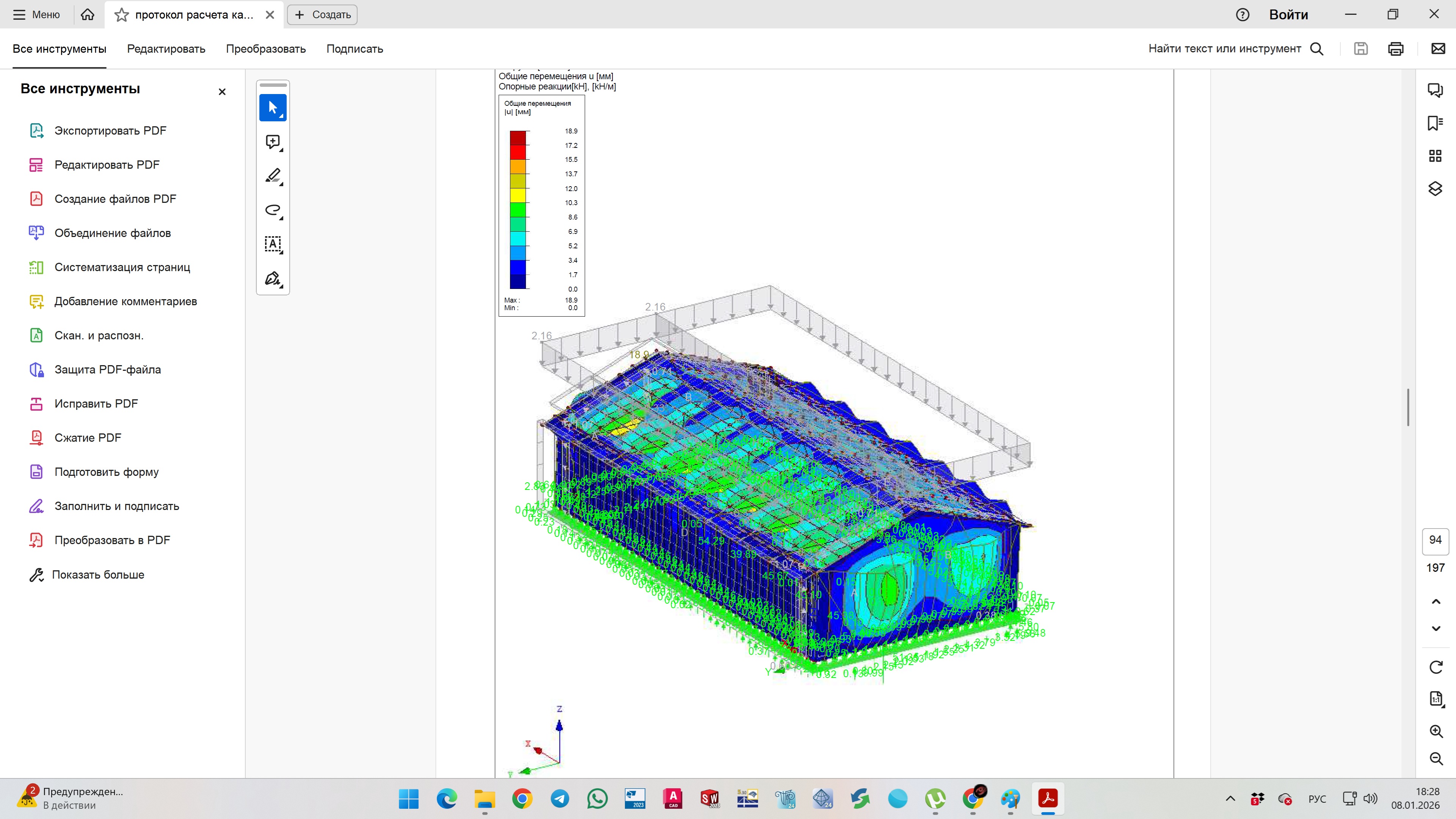This screenshot has width=1456, height=819.
Task: Choose the highlighter pen tool
Action: coord(273,176)
